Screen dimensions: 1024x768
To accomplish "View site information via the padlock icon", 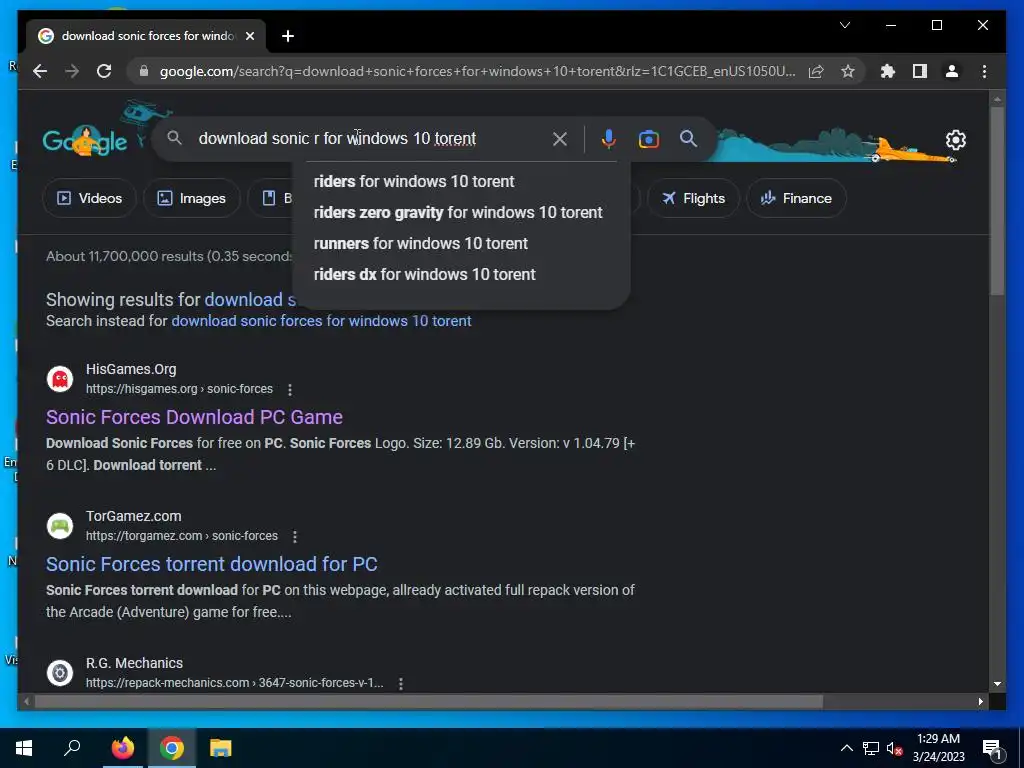I will [144, 71].
